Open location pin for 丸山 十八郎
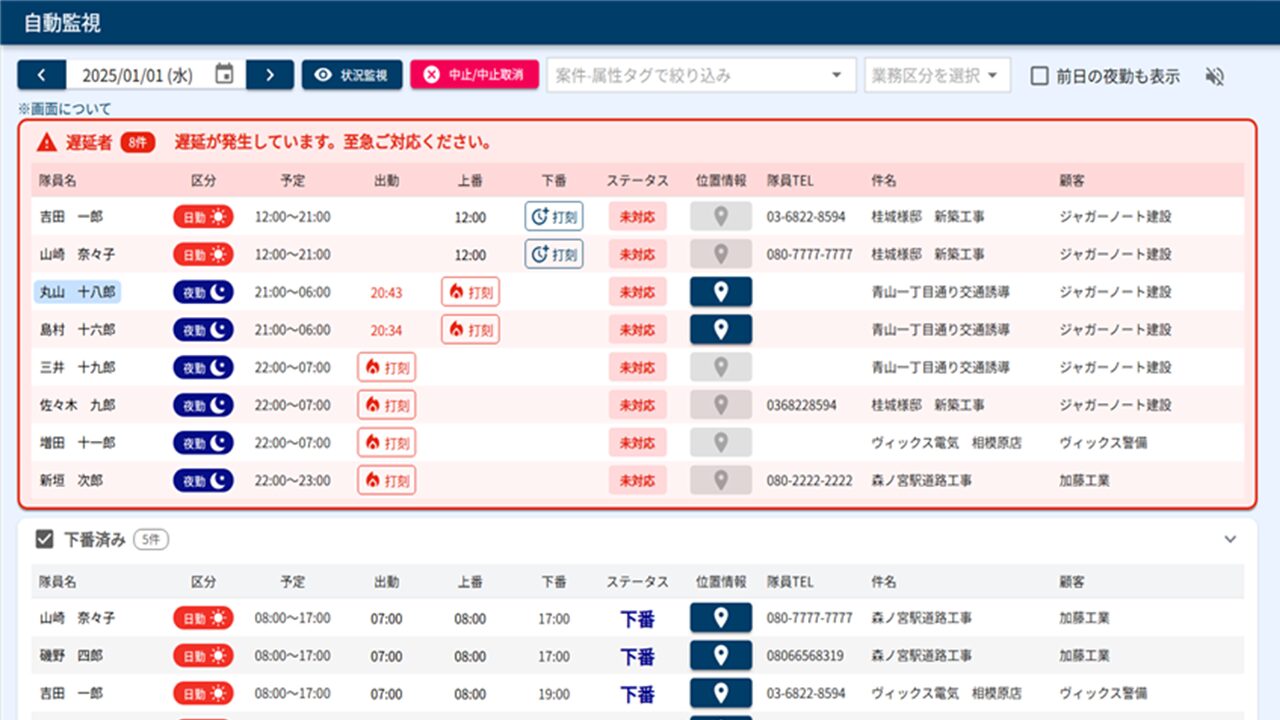This screenshot has height=720, width=1280. click(721, 292)
